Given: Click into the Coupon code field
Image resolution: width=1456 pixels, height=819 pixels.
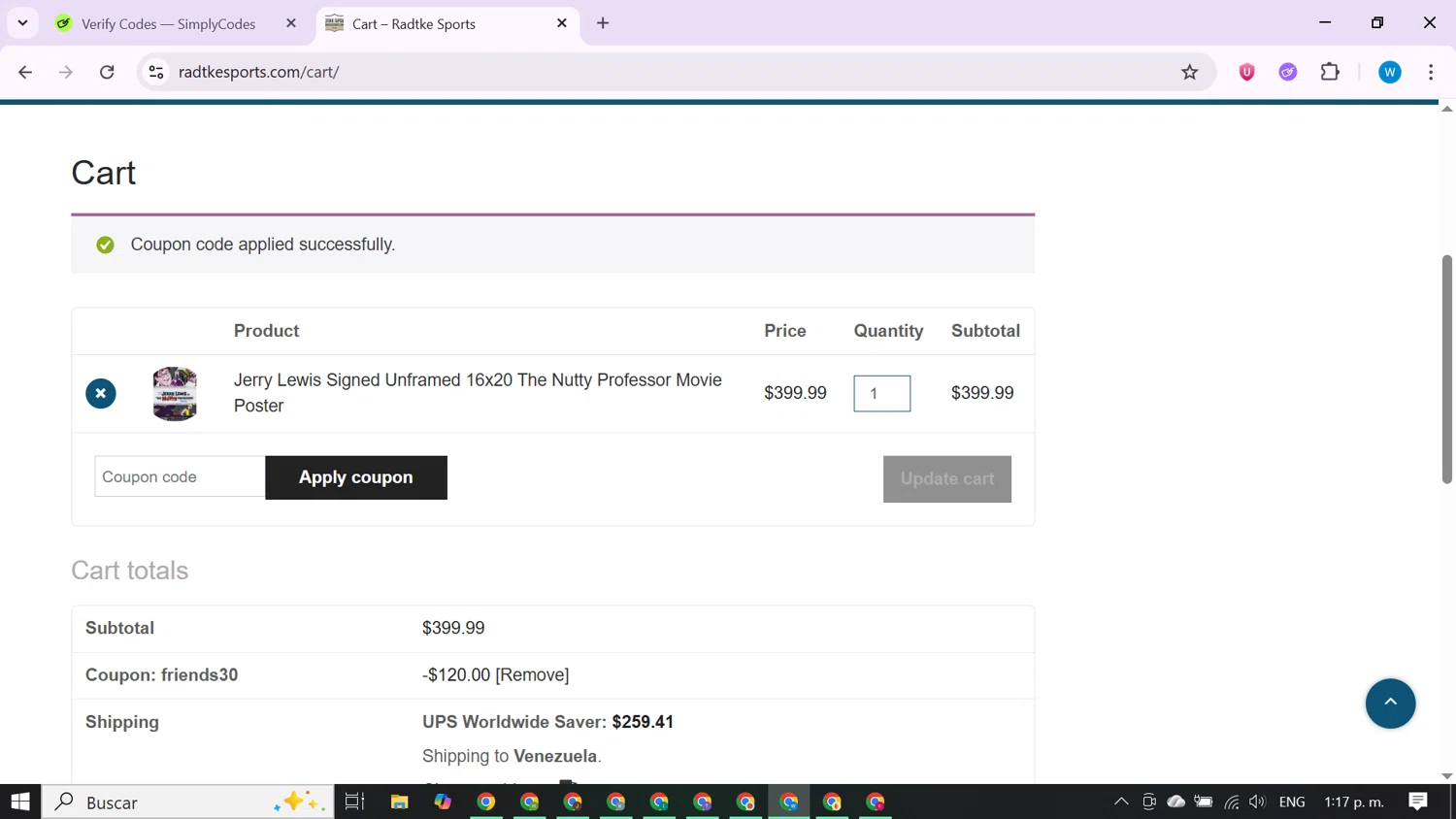Looking at the screenshot, I should (x=180, y=476).
